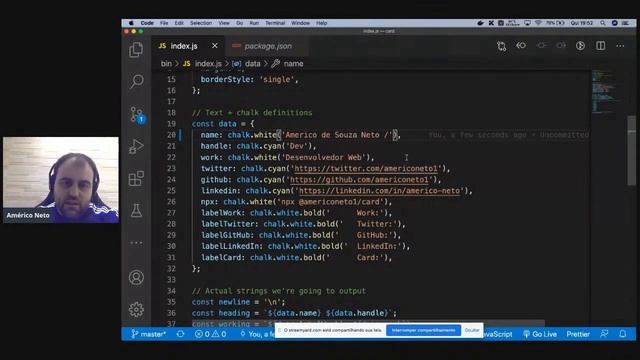The width and height of the screenshot is (640, 360).
Task: Open notifications bell in status bar
Action: pos(622,334)
